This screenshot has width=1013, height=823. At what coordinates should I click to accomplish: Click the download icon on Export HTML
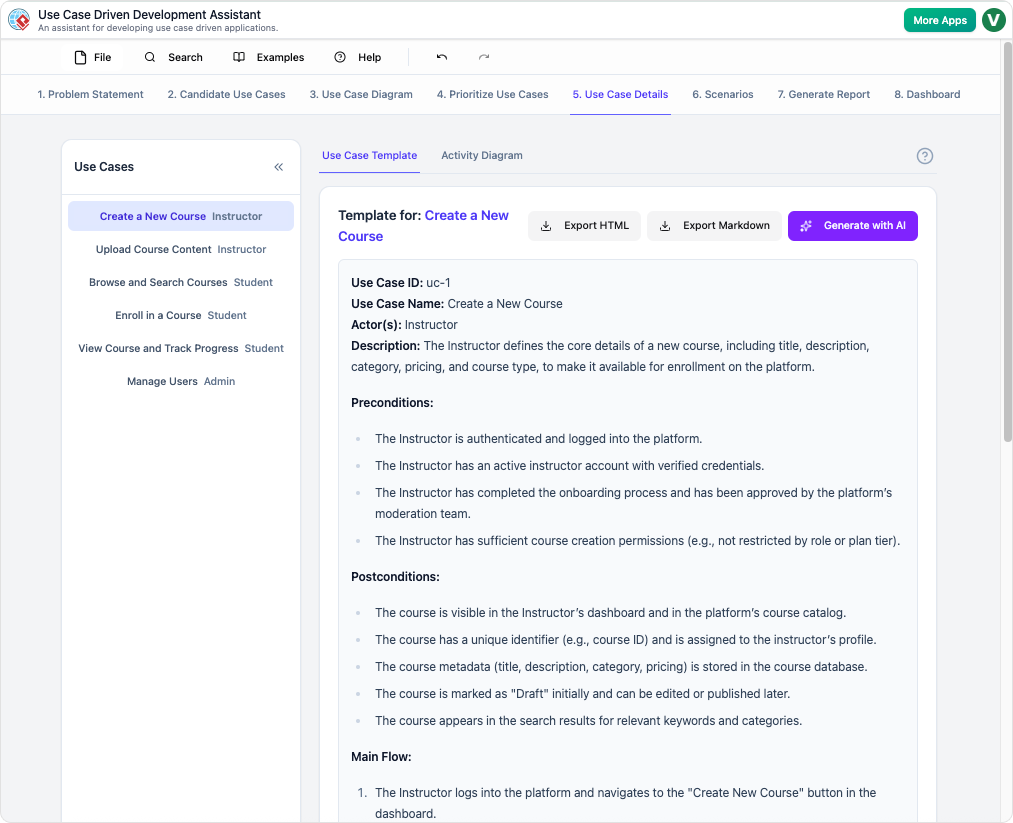pos(546,225)
